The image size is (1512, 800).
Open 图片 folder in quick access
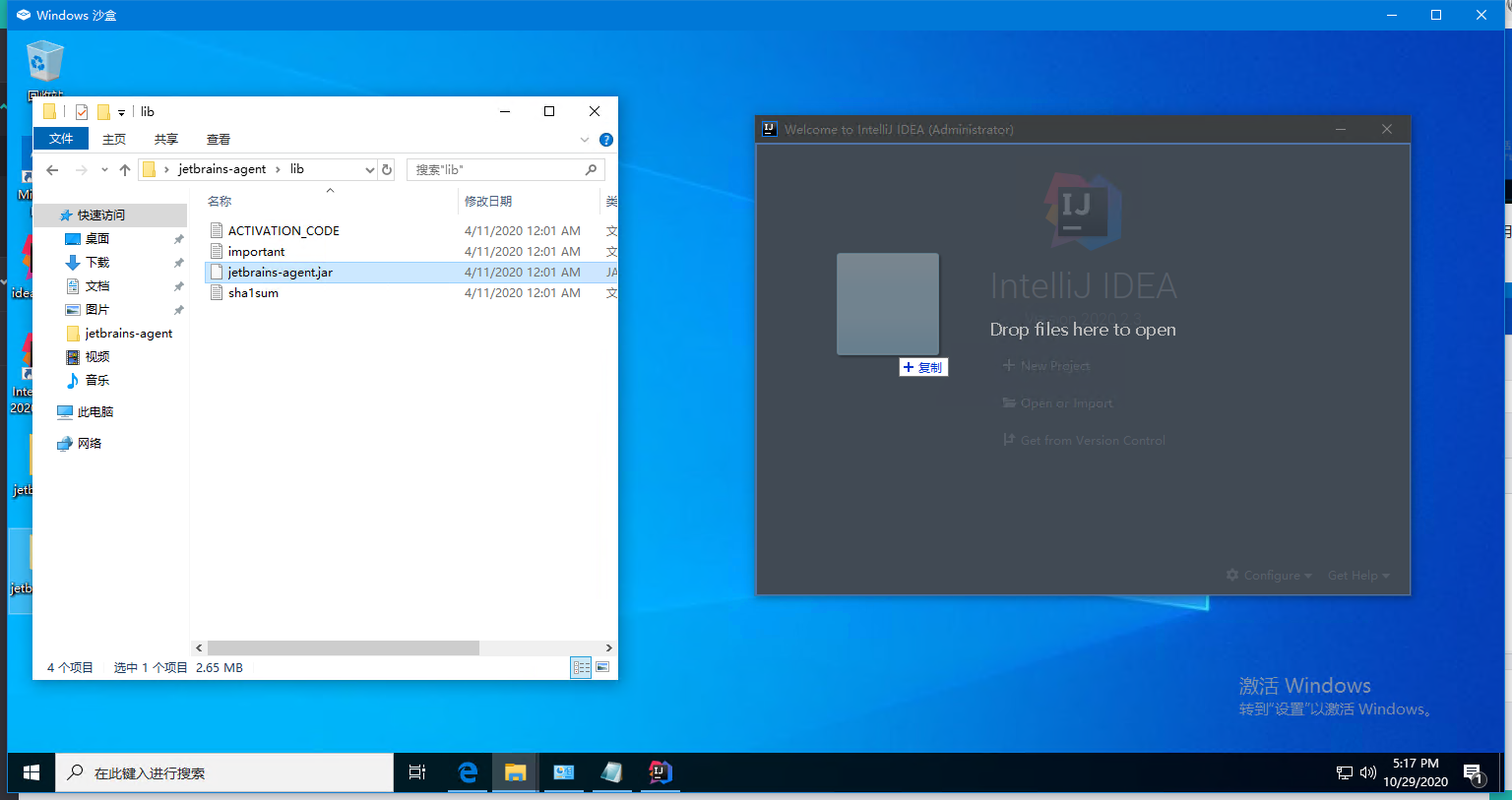coord(96,309)
